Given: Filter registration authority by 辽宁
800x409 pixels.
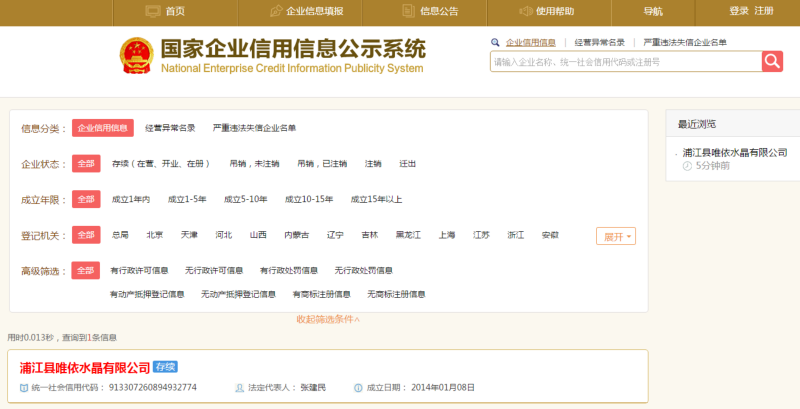Looking at the screenshot, I should pos(335,235).
